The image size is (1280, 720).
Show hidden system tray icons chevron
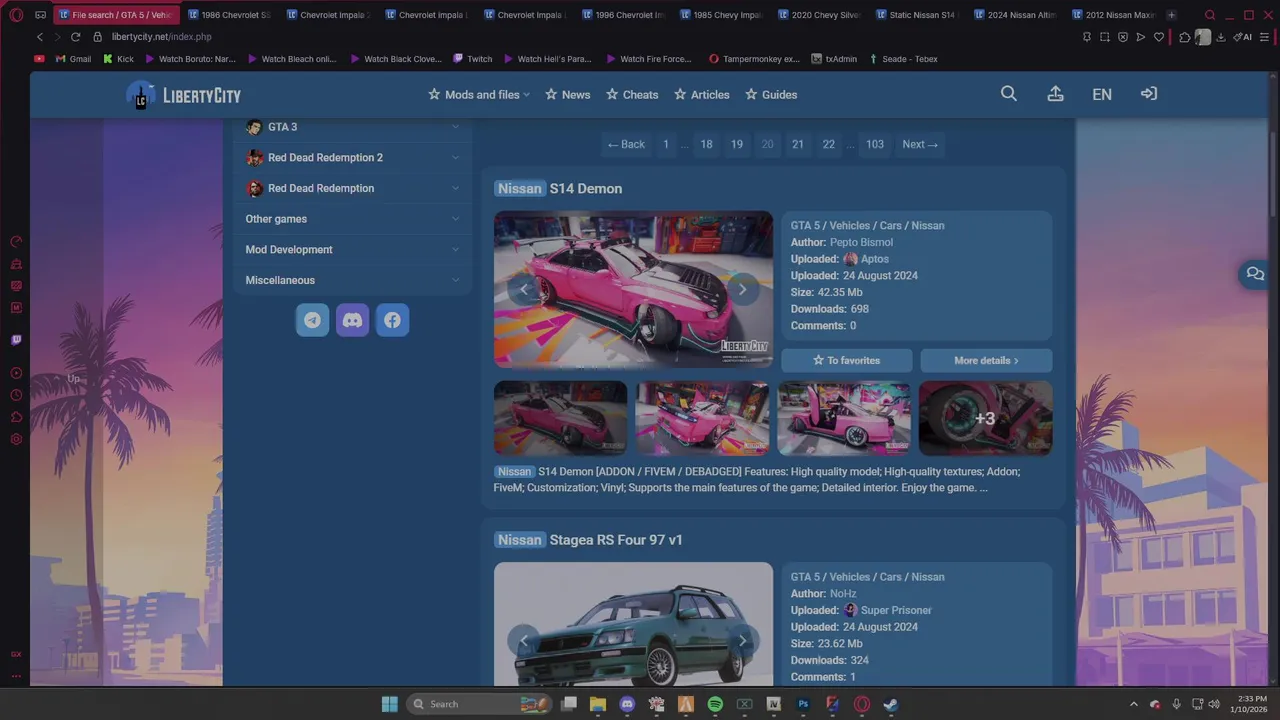[x=1133, y=704]
